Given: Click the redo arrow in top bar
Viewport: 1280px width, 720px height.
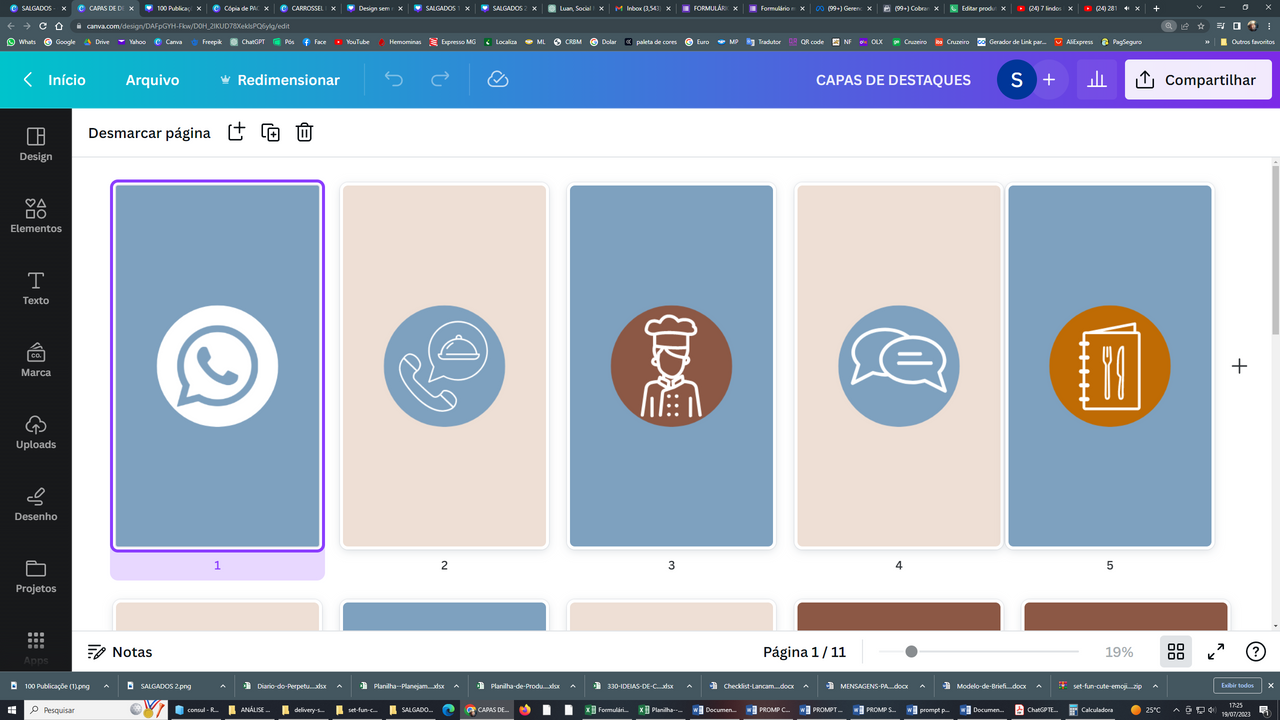Looking at the screenshot, I should tap(440, 79).
